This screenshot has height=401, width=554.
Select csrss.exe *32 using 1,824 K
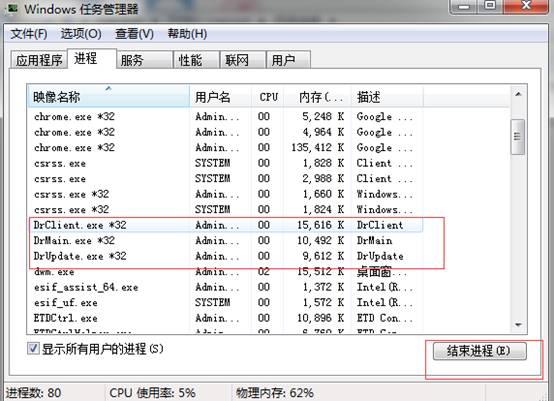click(x=226, y=210)
